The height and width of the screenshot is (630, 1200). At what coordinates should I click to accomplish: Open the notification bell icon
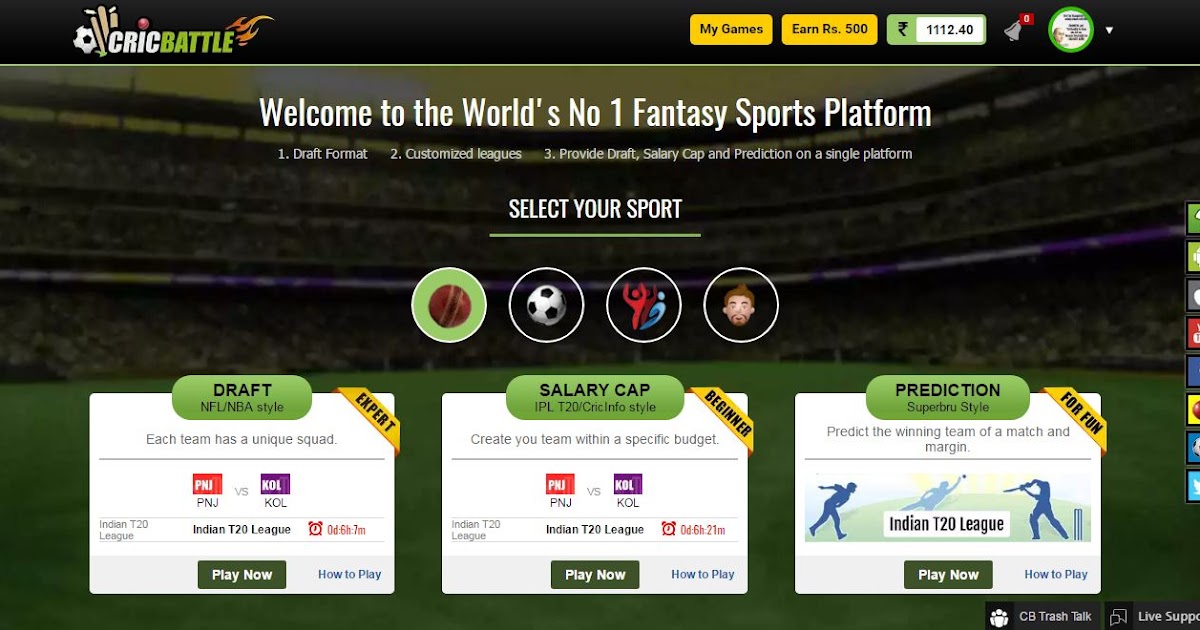[1014, 30]
